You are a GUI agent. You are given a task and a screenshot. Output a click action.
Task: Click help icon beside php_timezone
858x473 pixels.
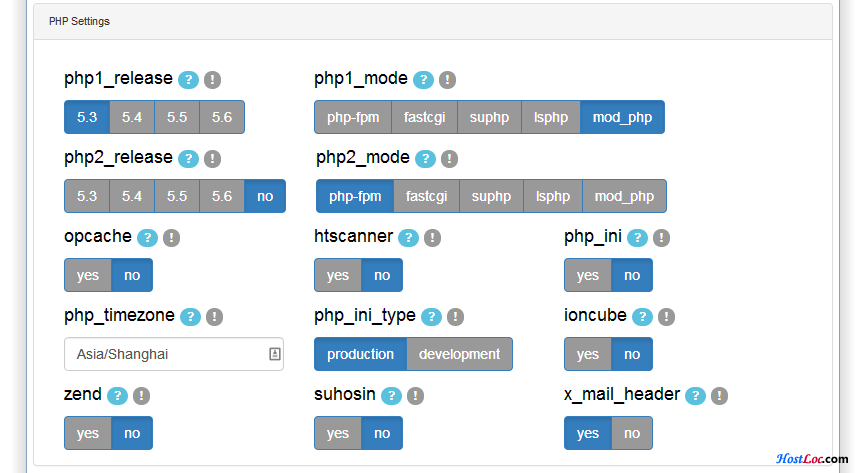point(190,316)
